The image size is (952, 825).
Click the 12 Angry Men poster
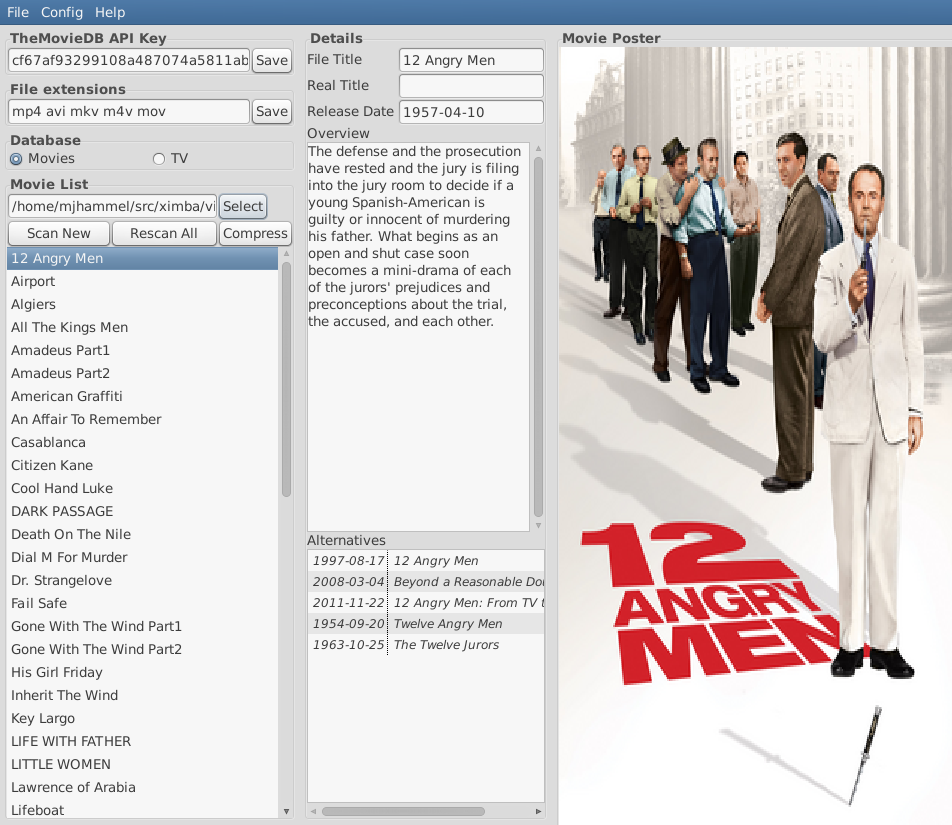[755, 434]
